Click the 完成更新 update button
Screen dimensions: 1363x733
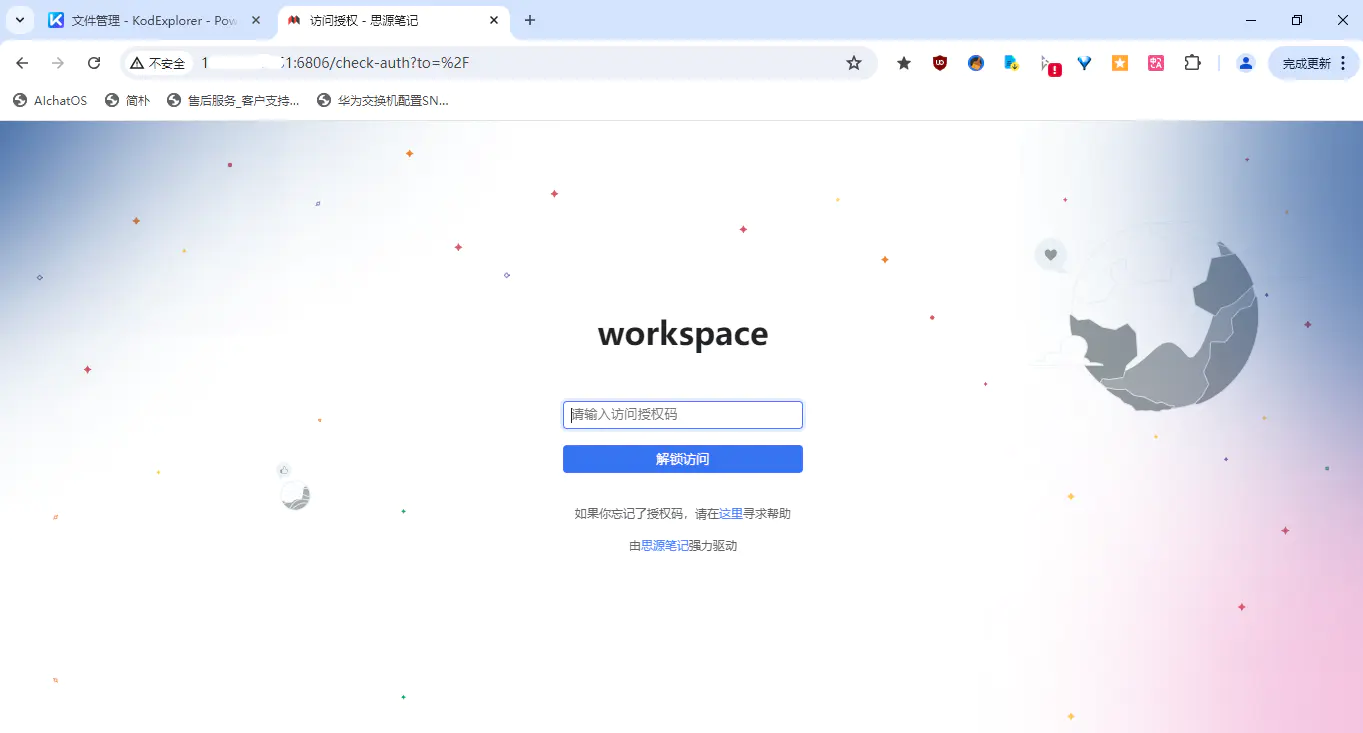(x=1314, y=63)
